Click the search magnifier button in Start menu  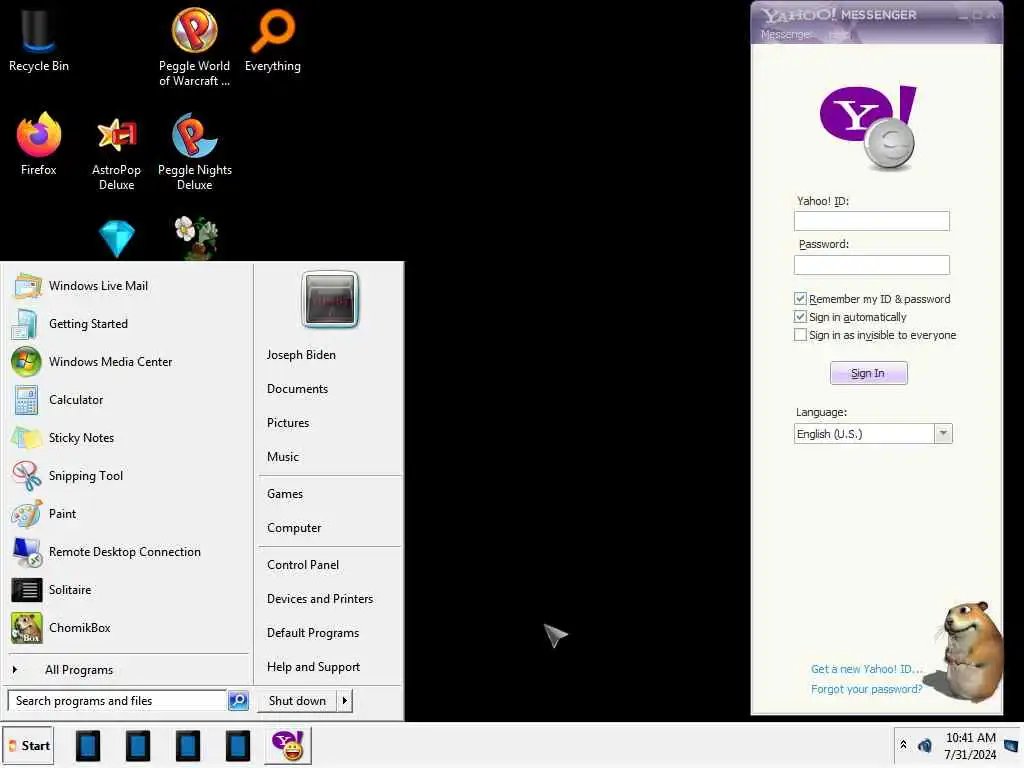pos(238,701)
